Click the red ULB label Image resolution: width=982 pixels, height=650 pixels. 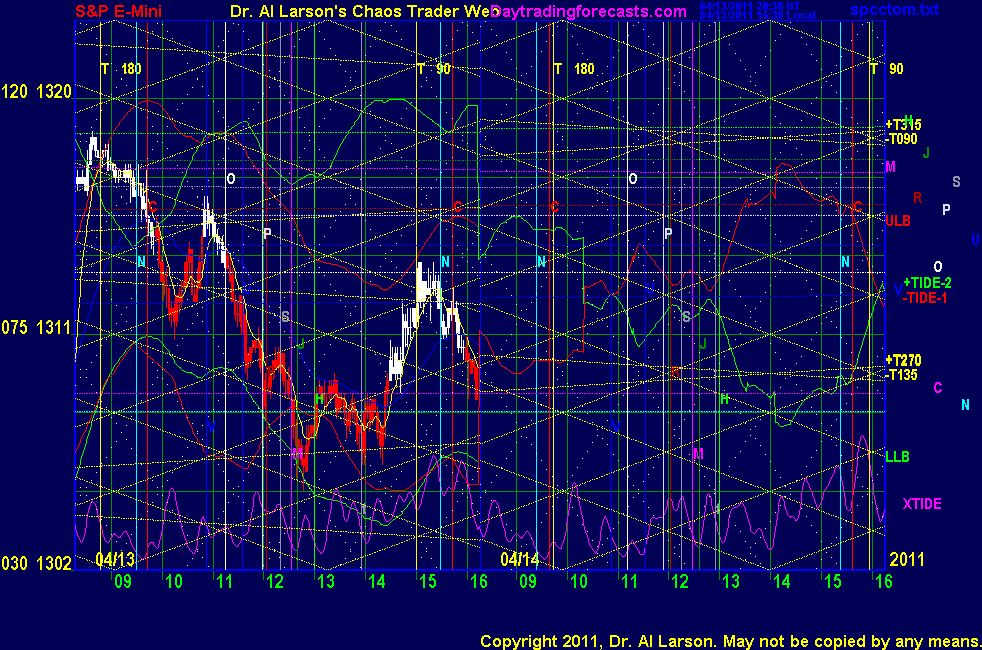tap(897, 220)
